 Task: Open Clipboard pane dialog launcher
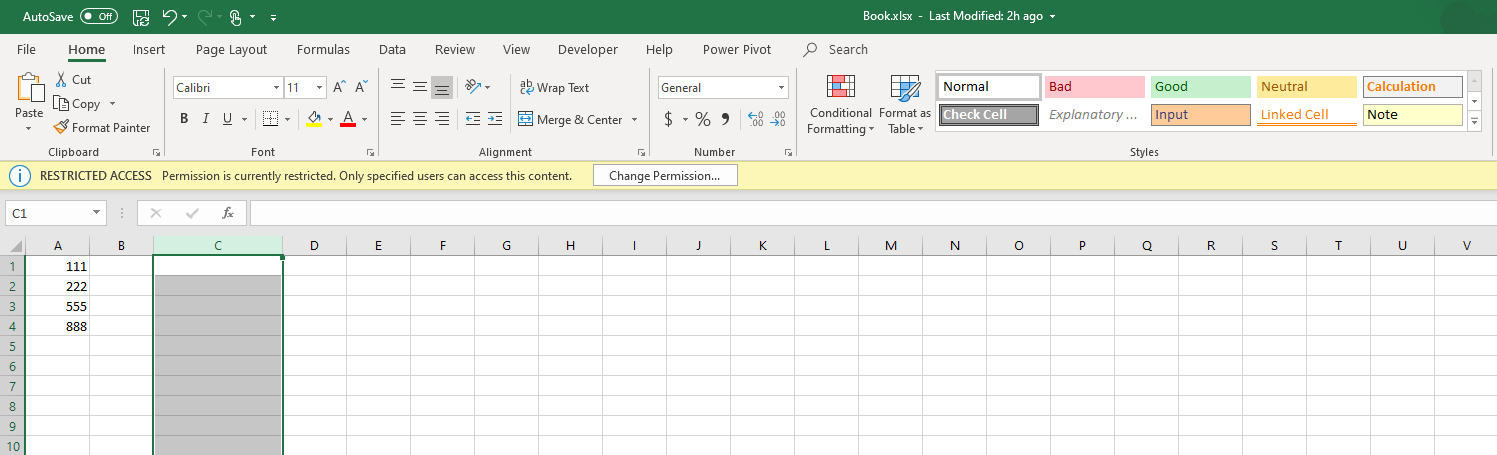click(156, 152)
